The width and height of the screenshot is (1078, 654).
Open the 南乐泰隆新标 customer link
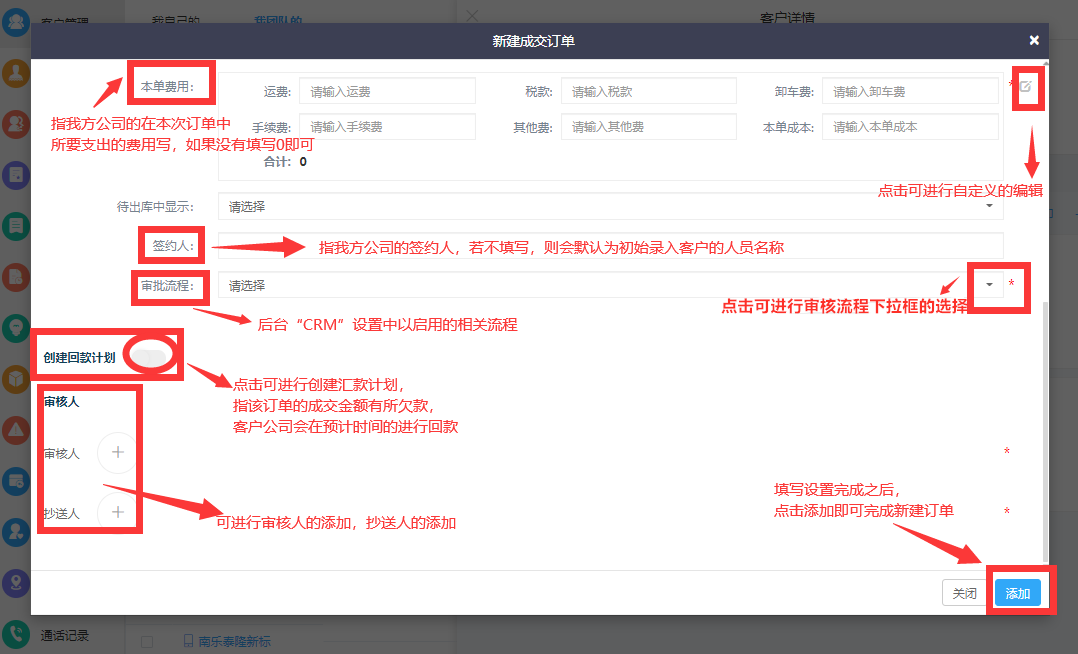(x=234, y=642)
